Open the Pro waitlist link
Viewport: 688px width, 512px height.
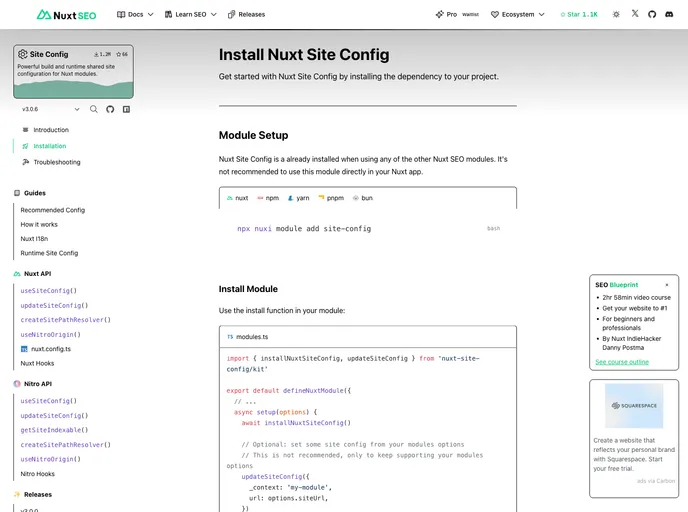tap(457, 14)
